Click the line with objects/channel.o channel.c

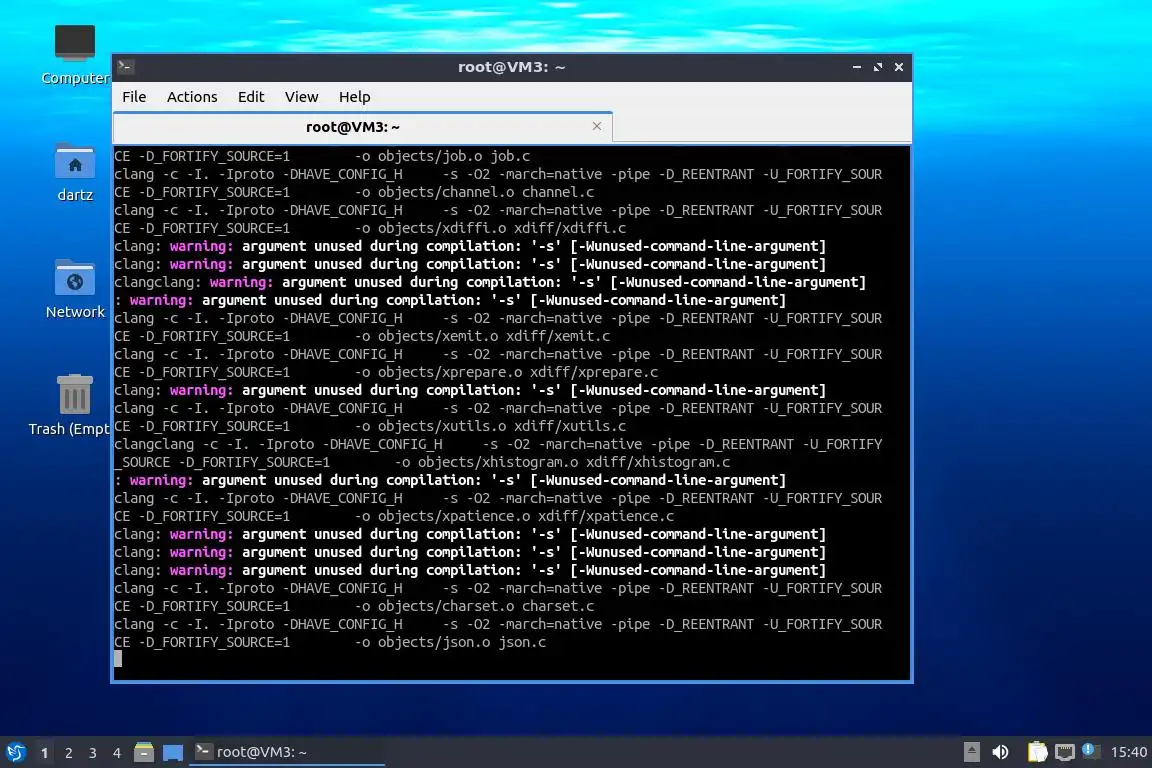(x=354, y=192)
